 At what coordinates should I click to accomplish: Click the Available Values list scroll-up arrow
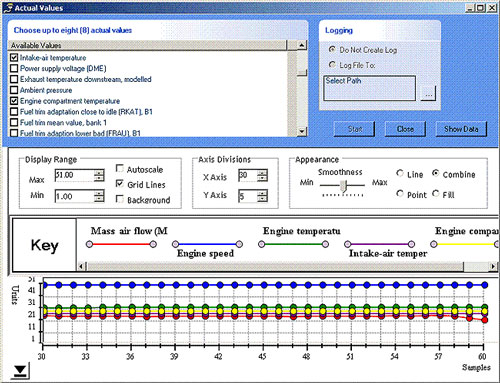[x=302, y=45]
